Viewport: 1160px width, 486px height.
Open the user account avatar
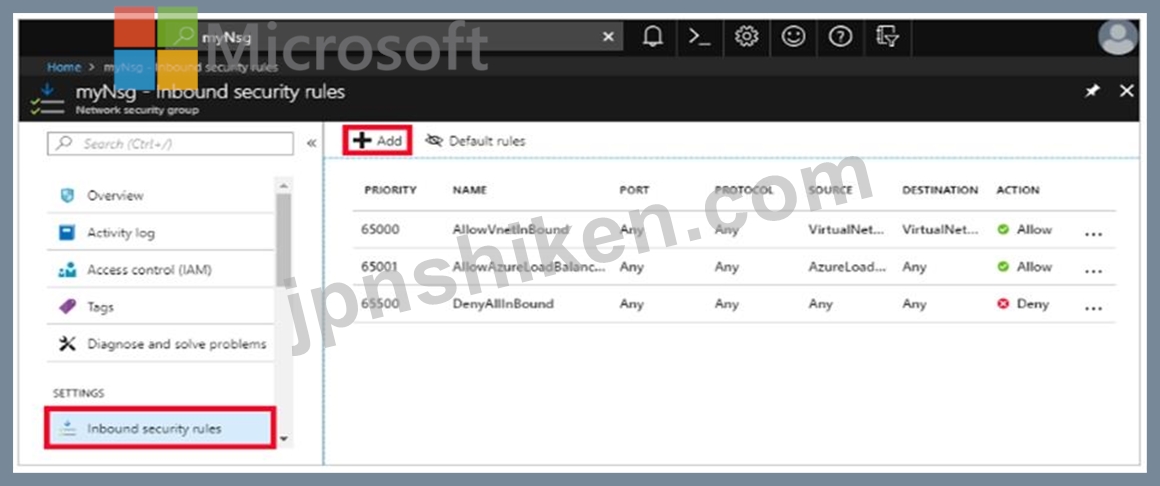tap(1117, 37)
